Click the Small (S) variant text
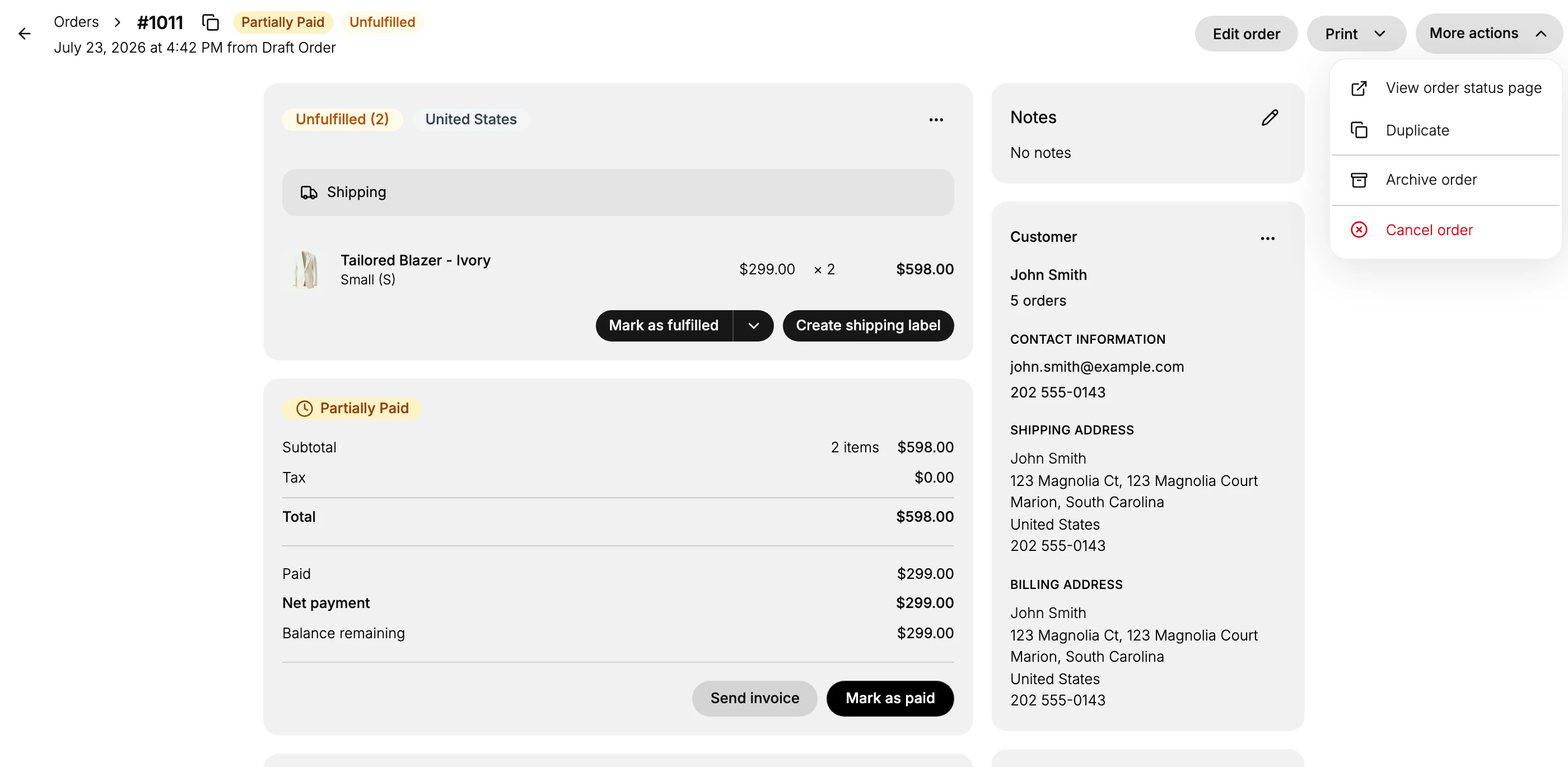Screen dimensions: 1568x767 (368, 280)
